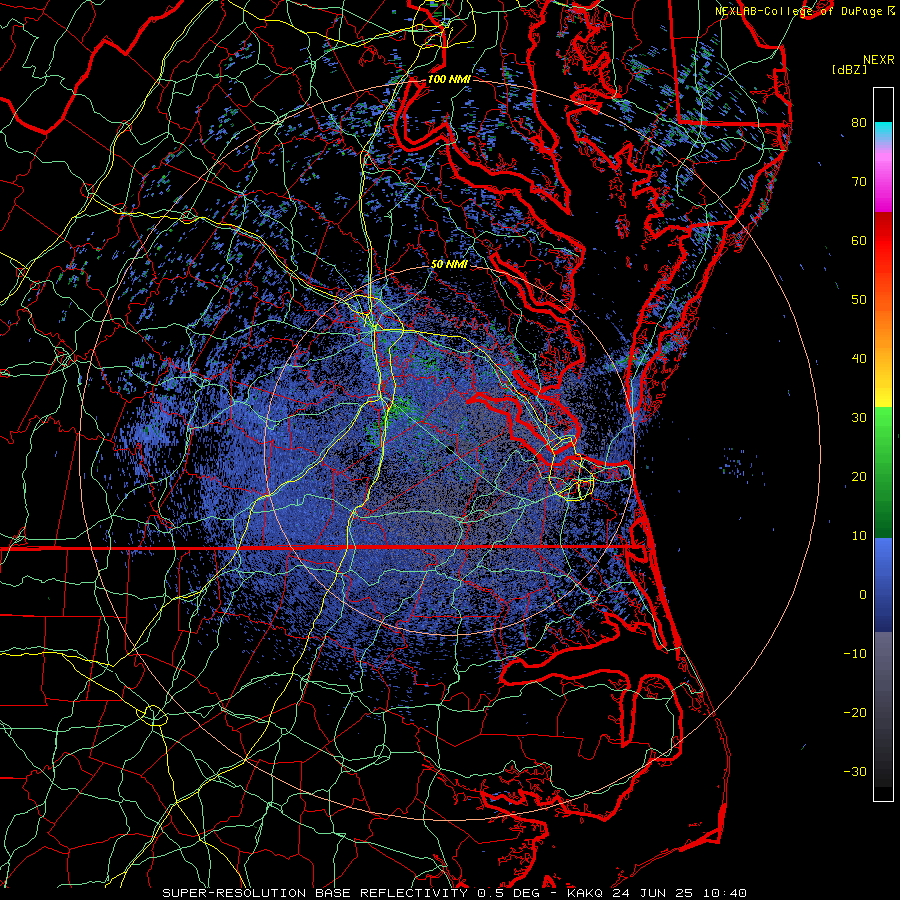This screenshot has height=900, width=900.
Task: Click the "100 NMI" range ring label
Action: 449,79
